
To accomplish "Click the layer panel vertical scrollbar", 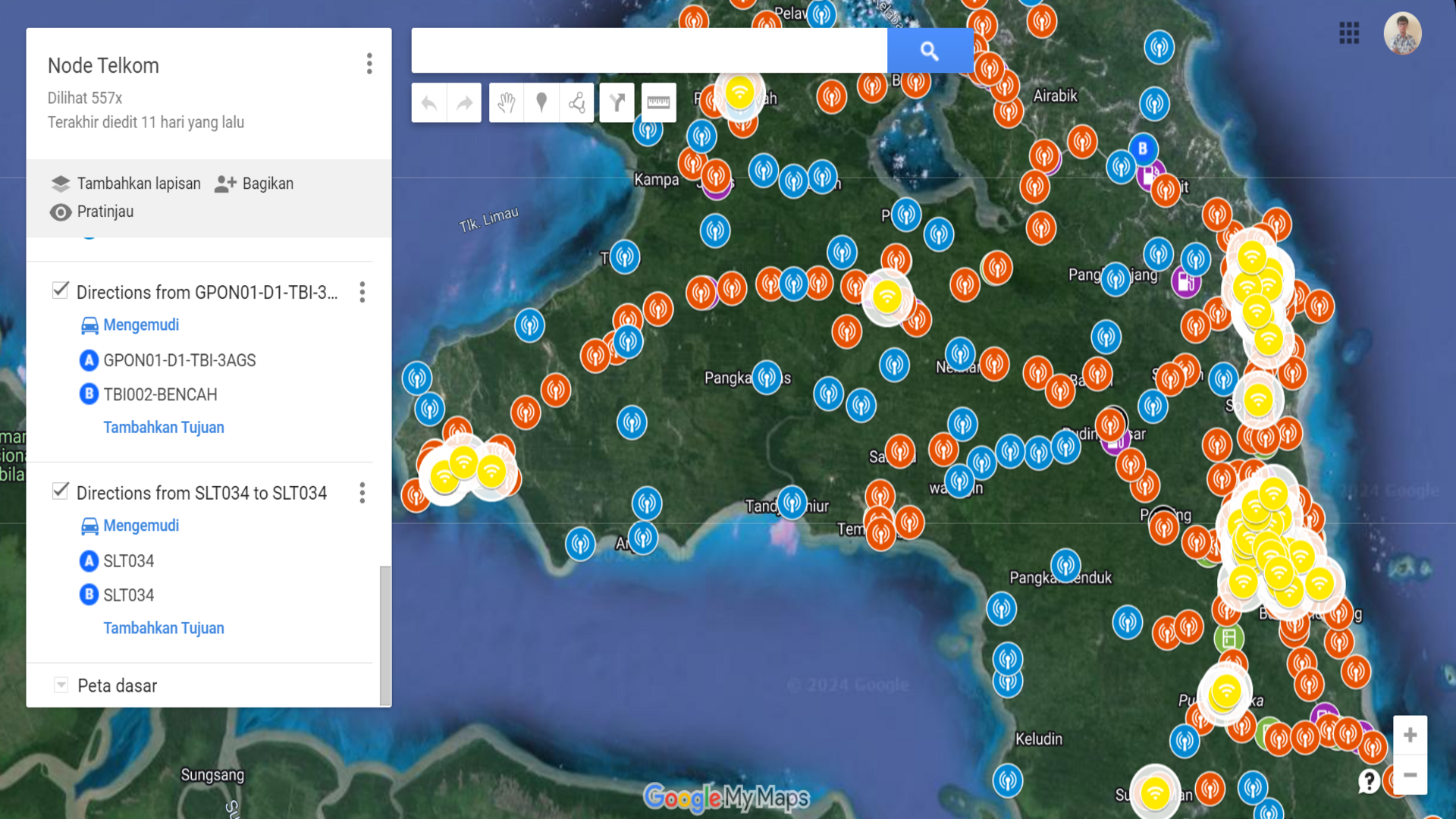I will (385, 635).
